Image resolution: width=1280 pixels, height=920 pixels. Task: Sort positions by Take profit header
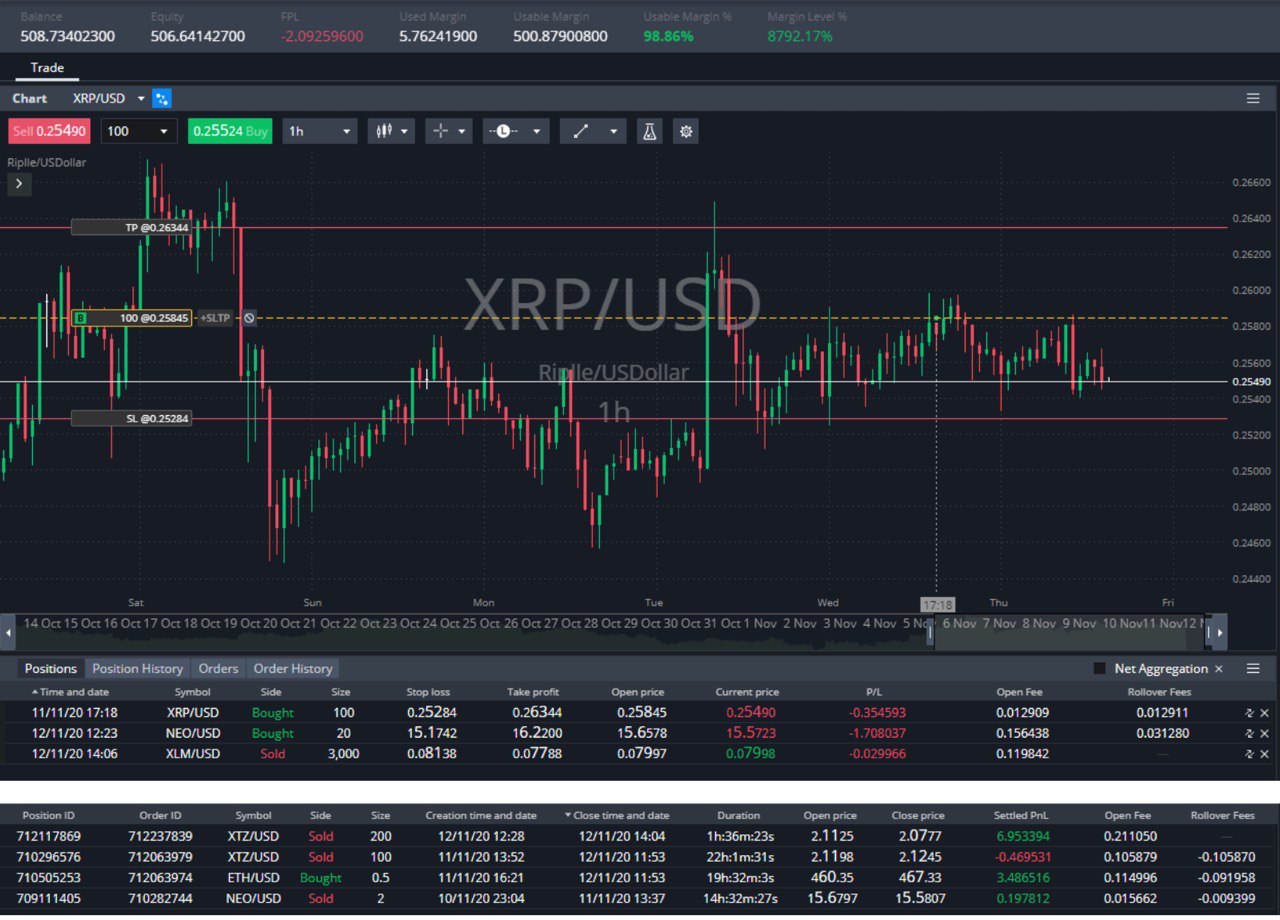click(533, 692)
